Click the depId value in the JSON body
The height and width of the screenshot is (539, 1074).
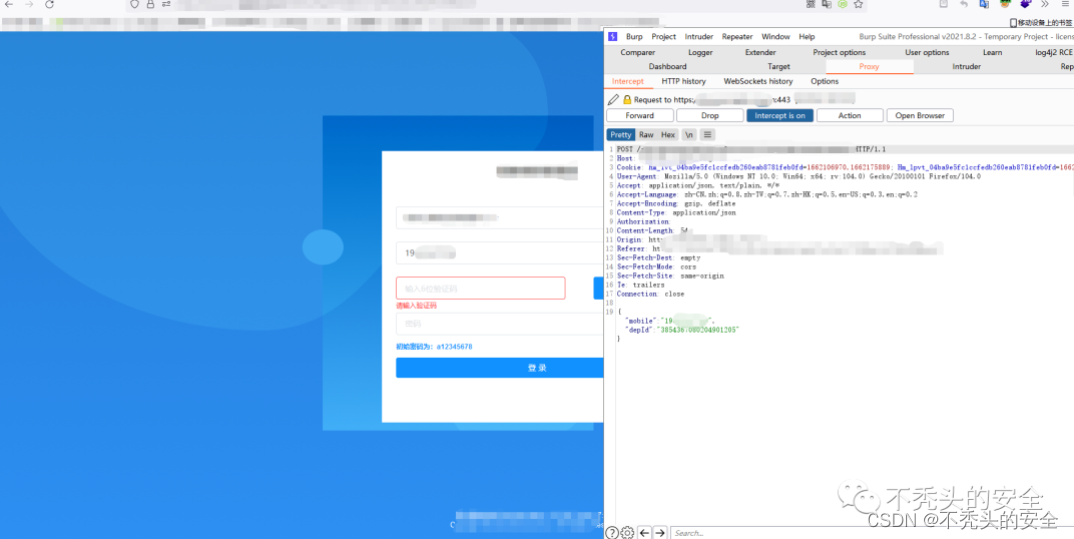pos(697,329)
